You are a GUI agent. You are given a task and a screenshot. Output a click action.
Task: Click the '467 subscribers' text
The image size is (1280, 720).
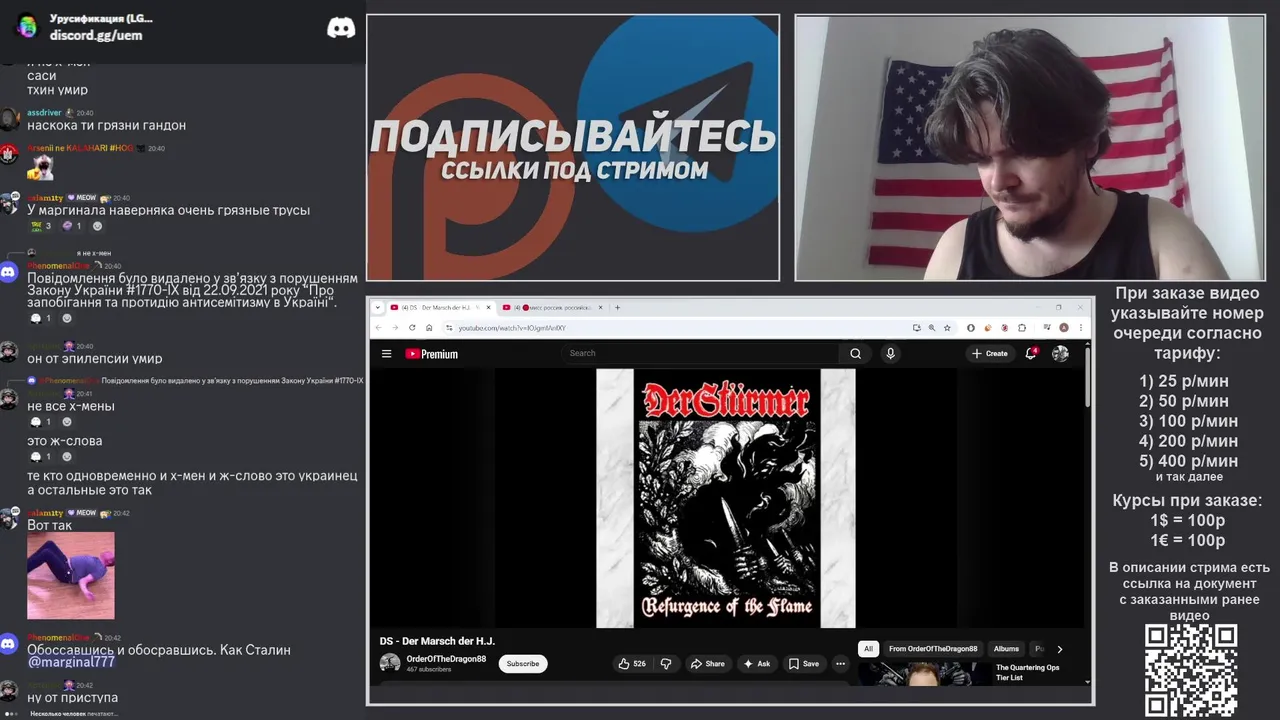point(429,669)
